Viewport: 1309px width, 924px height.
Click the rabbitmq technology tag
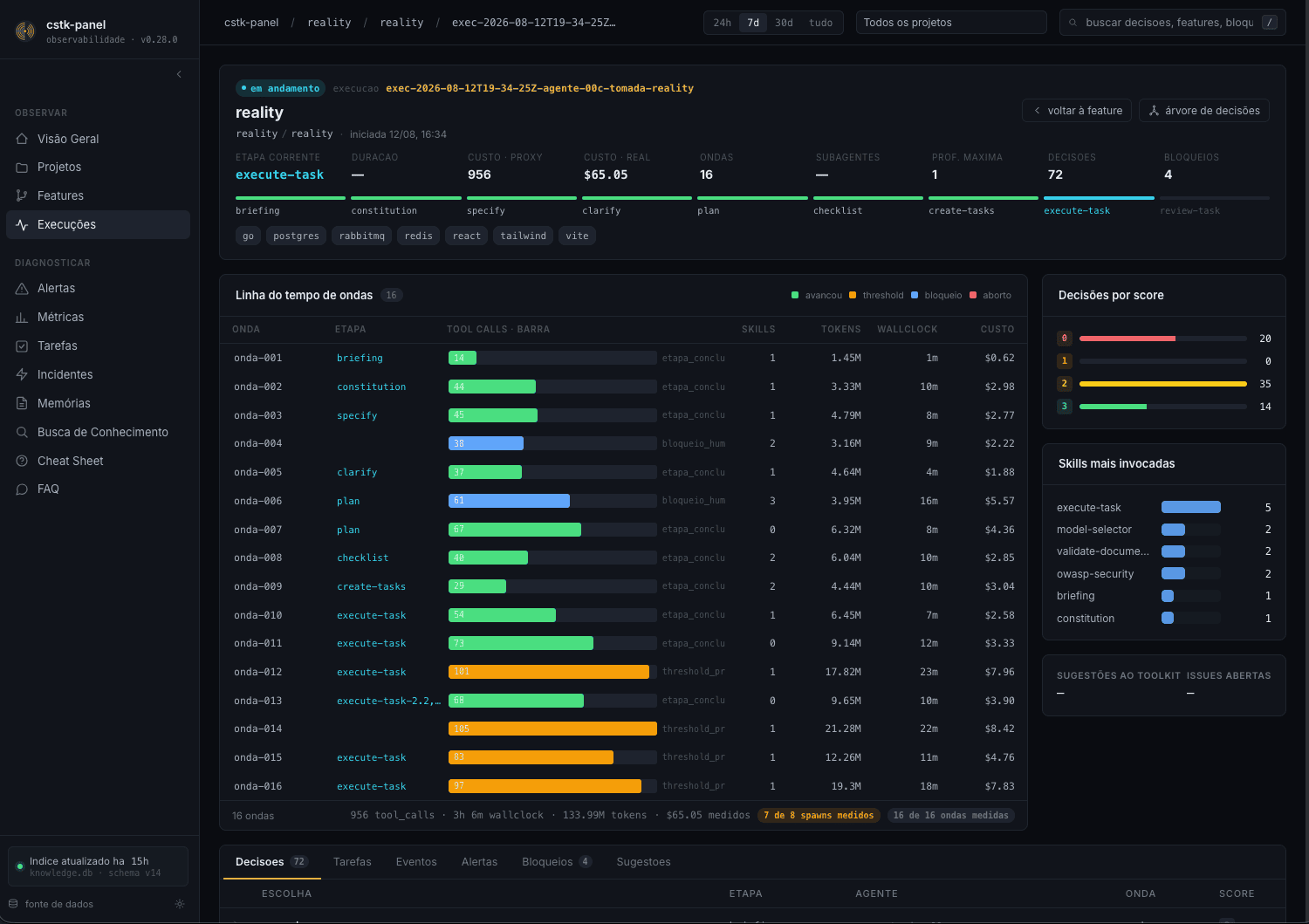[x=362, y=236]
